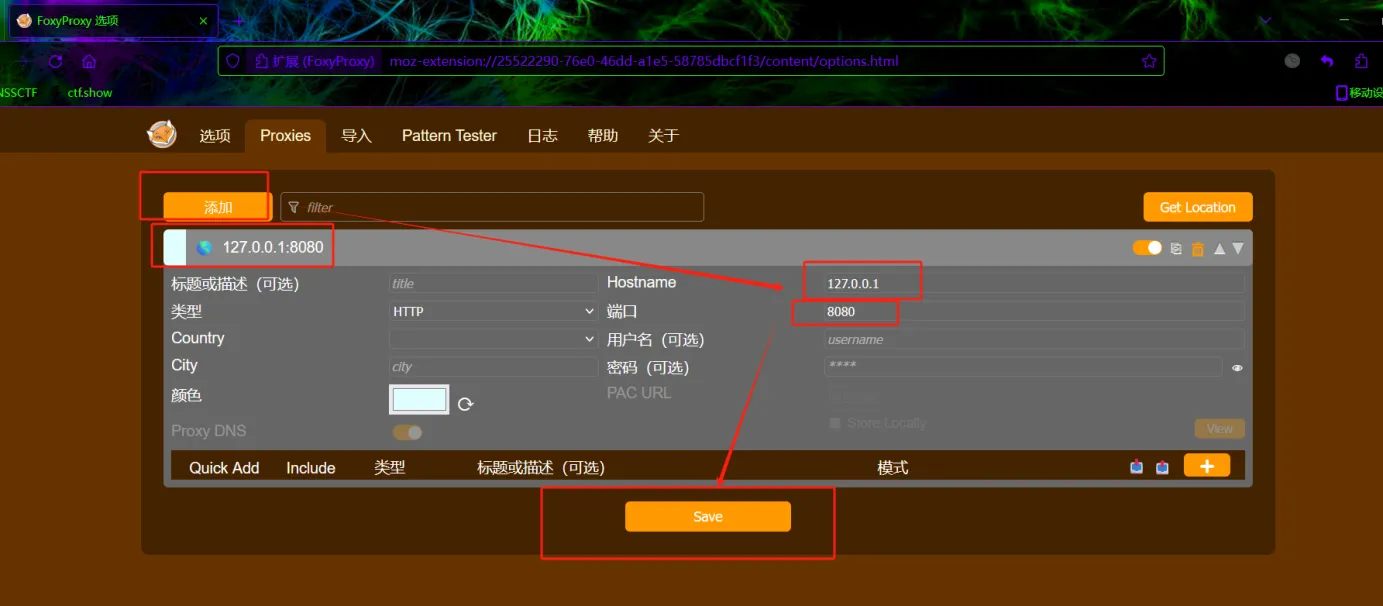Open the 关于 tab
This screenshot has width=1383, height=606.
pos(663,136)
